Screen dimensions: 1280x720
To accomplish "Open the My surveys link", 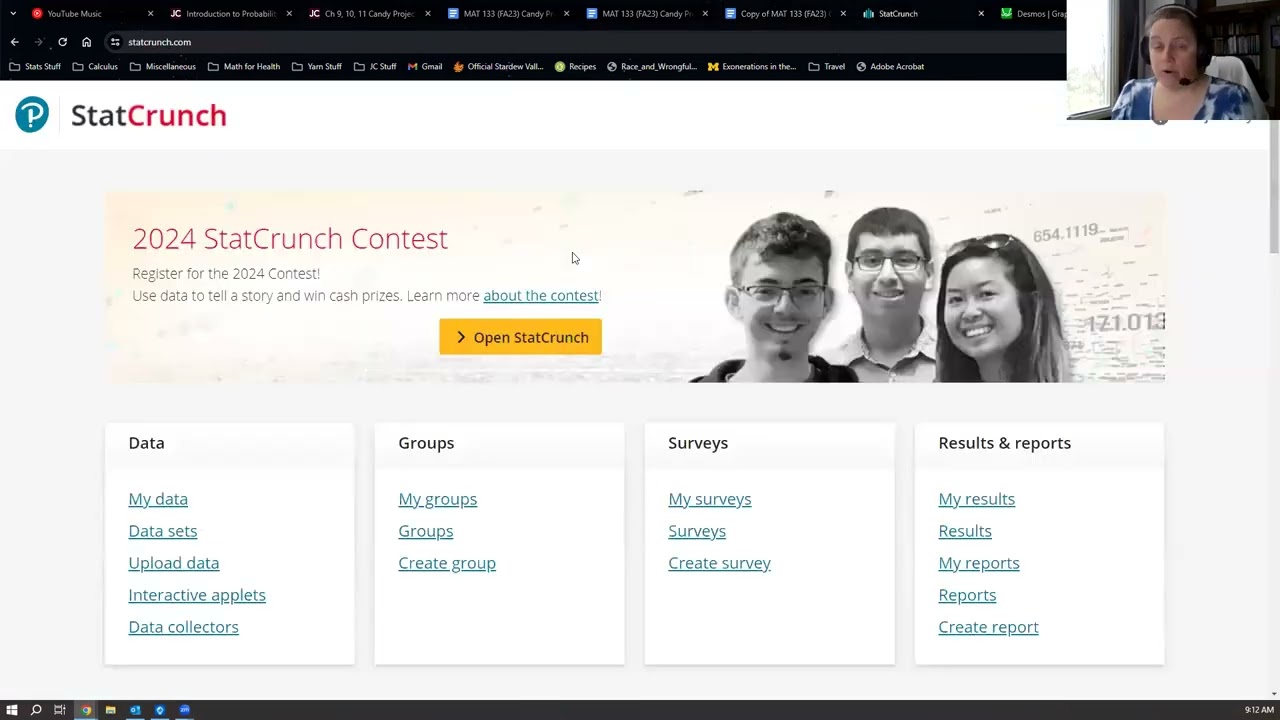I will point(710,499).
